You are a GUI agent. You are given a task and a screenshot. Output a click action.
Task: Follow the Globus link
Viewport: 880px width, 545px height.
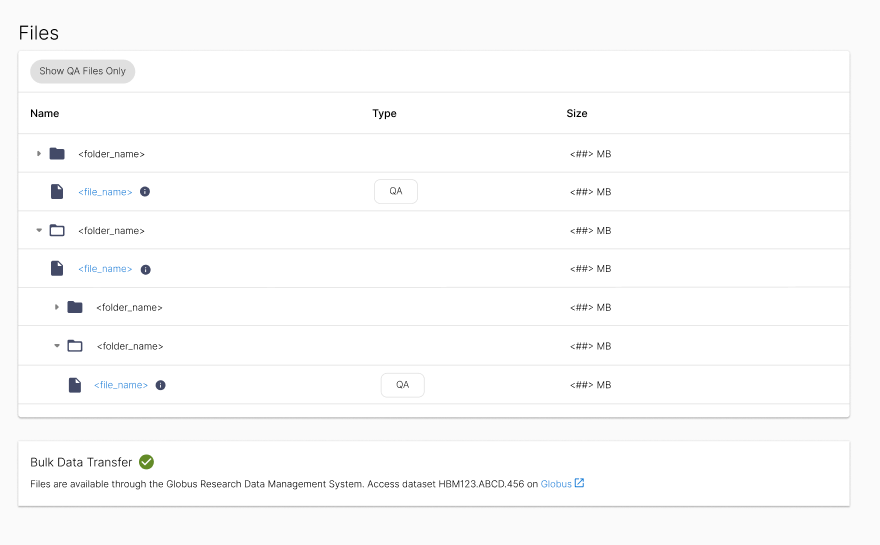tap(556, 484)
